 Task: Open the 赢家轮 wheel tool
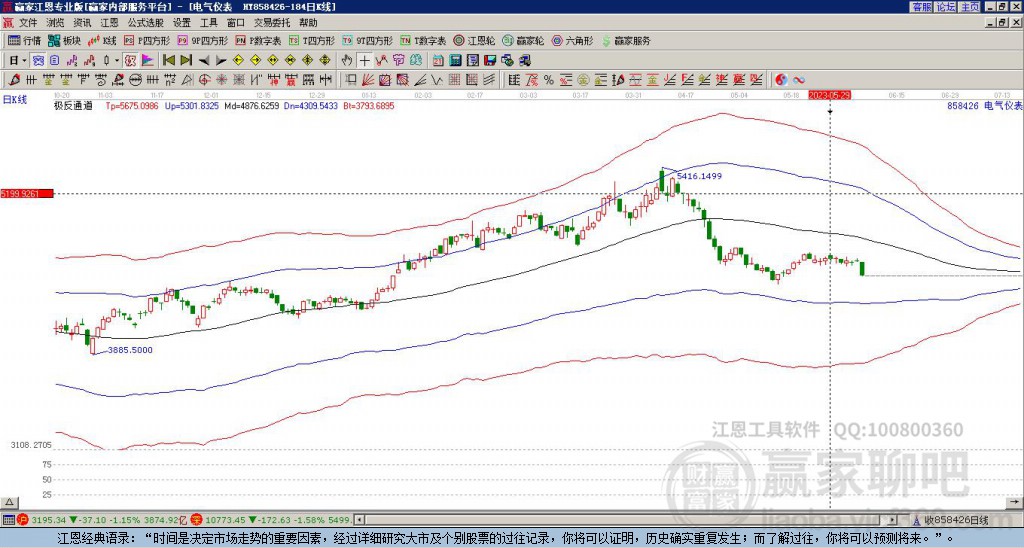click(523, 40)
